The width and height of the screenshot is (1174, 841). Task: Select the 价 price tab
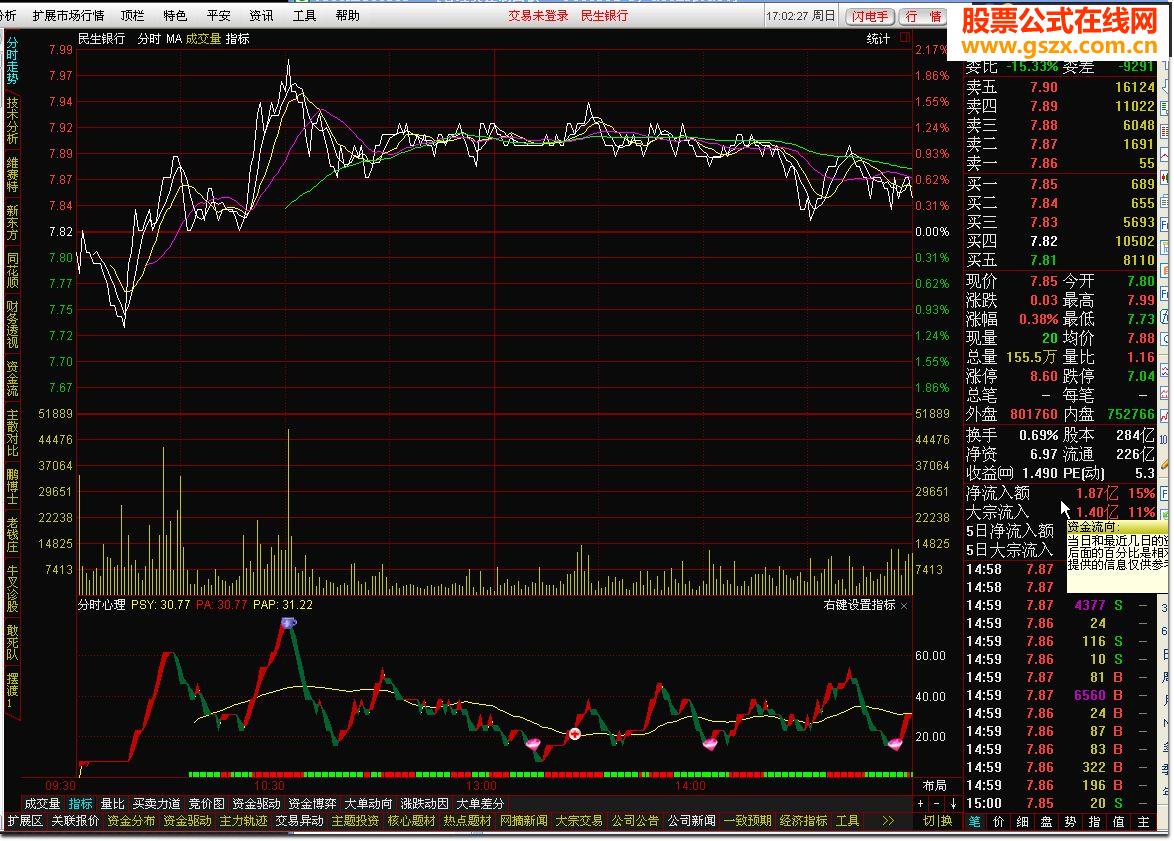coord(998,822)
